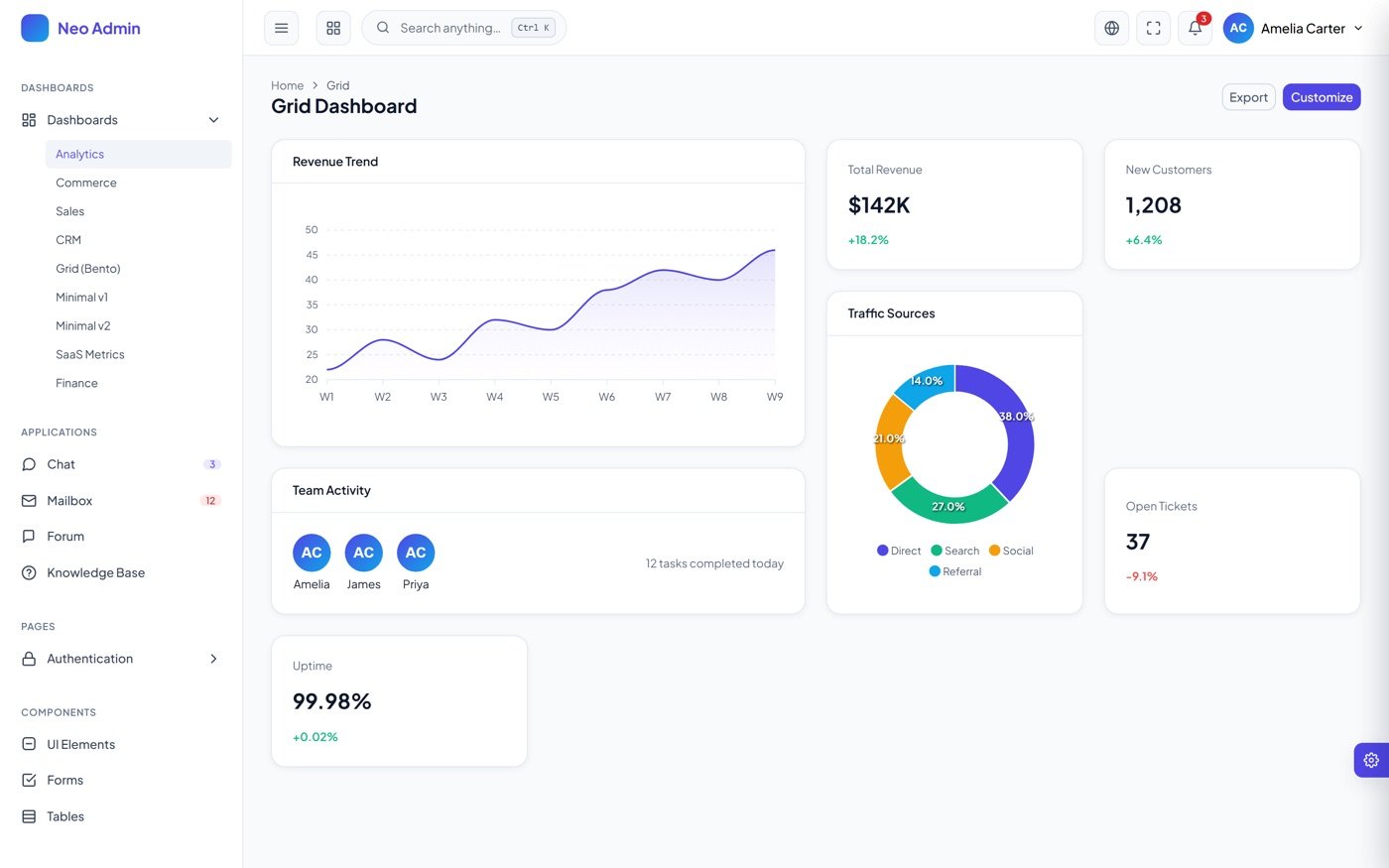Toggle the Social series in the legend
1389x868 pixels.
pyautogui.click(x=1011, y=551)
